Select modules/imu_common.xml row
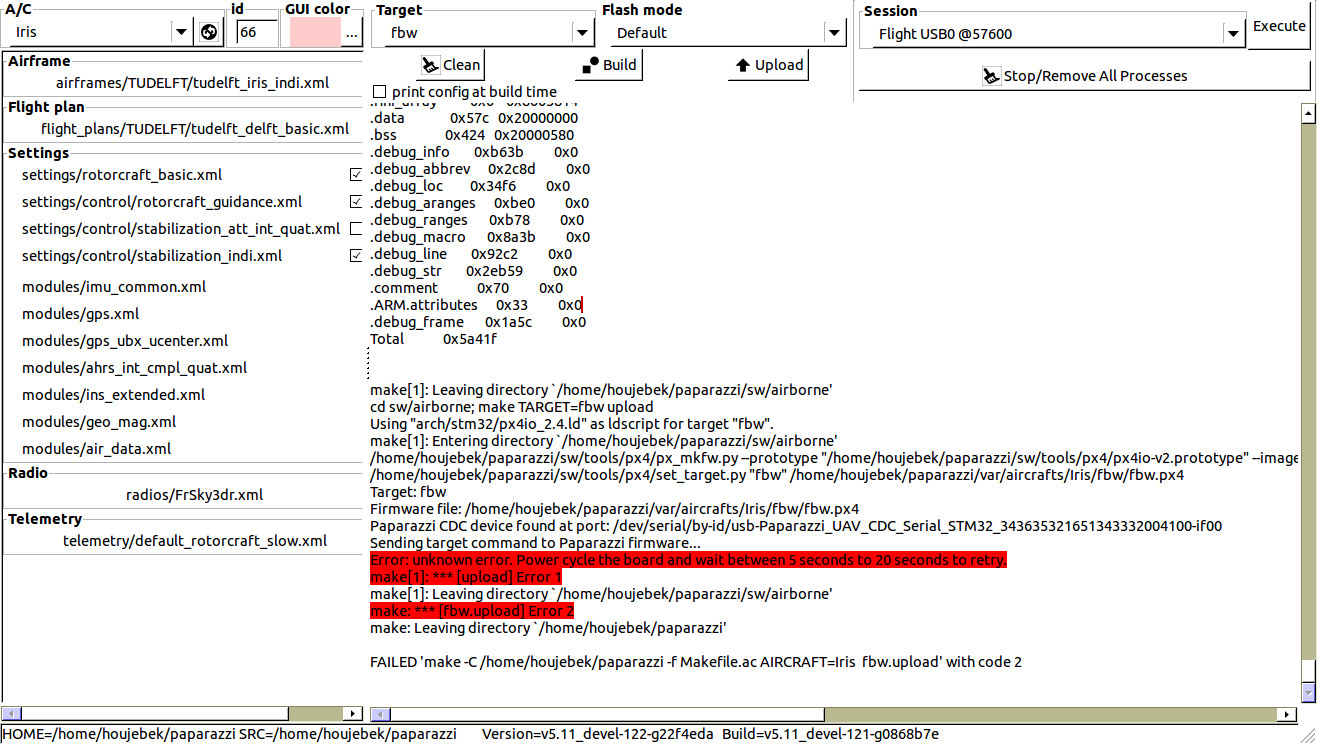The image size is (1317, 744). pos(114,287)
